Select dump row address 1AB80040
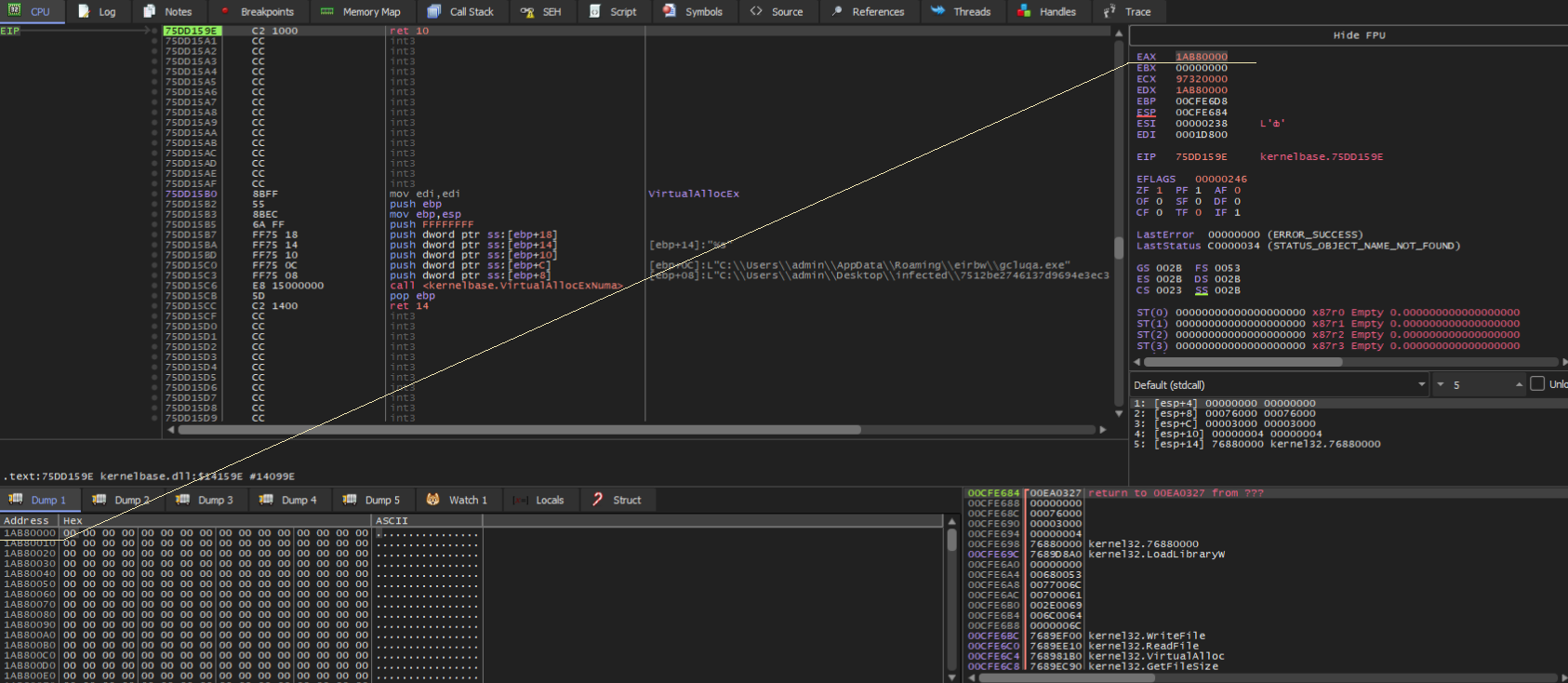The image size is (1568, 683). [30, 574]
